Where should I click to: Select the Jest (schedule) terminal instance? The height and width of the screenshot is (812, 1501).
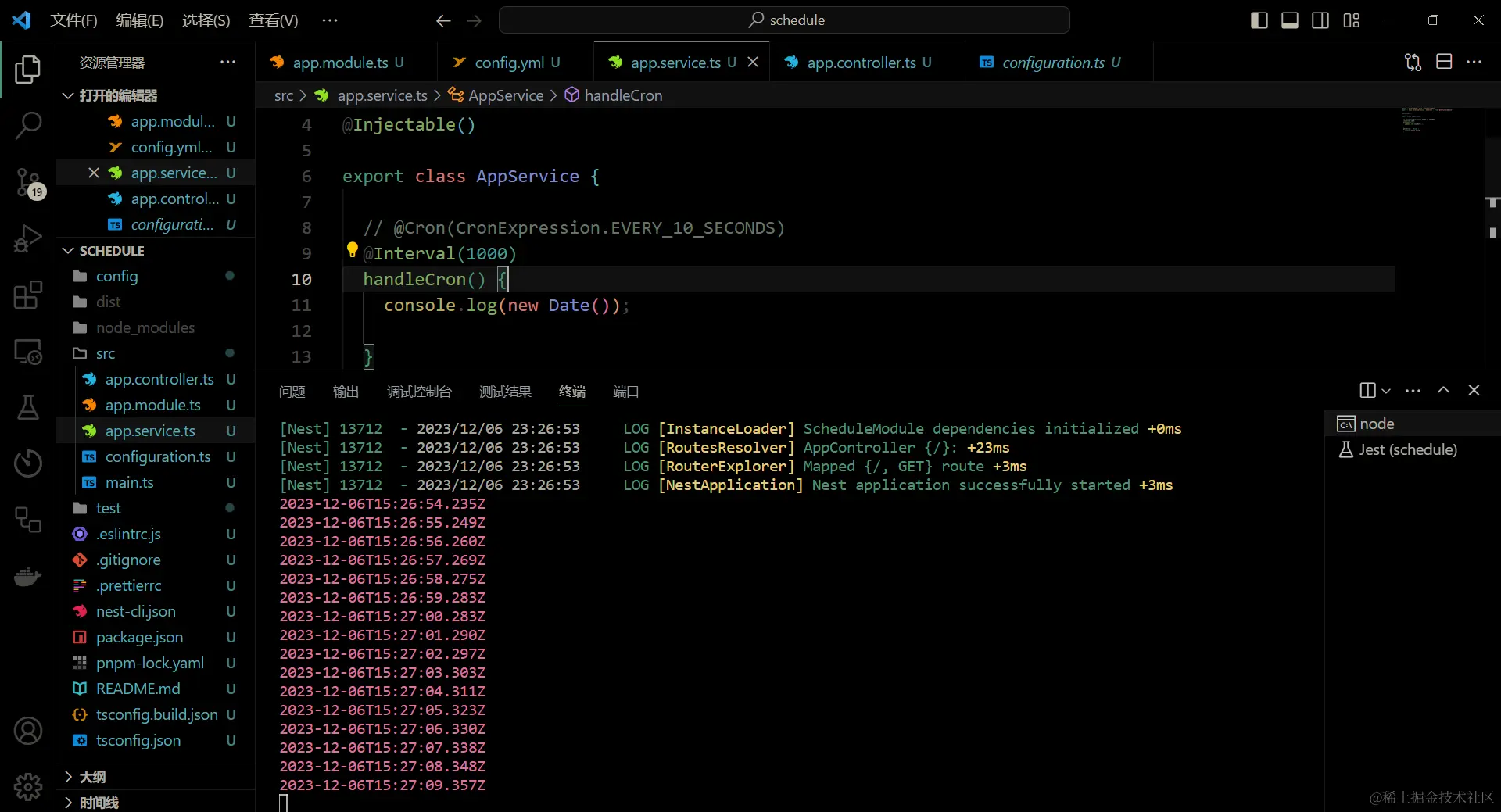tap(1412, 449)
